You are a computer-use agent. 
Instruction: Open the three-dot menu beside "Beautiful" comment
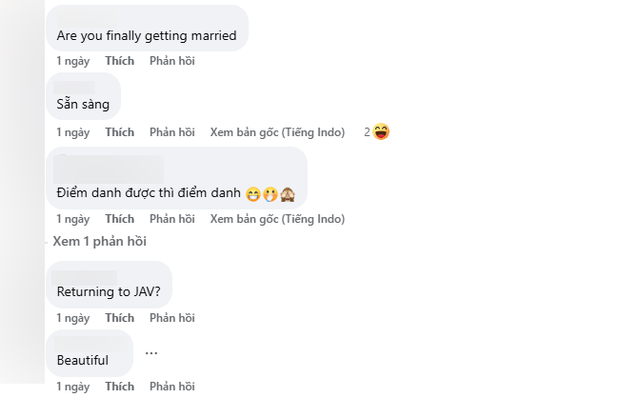click(x=151, y=353)
